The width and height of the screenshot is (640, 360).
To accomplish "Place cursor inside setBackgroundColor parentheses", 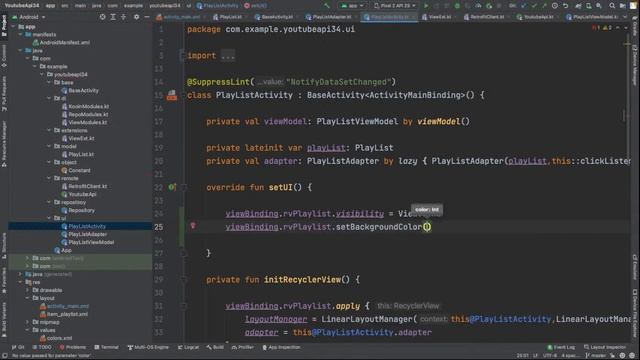I will pos(427,227).
